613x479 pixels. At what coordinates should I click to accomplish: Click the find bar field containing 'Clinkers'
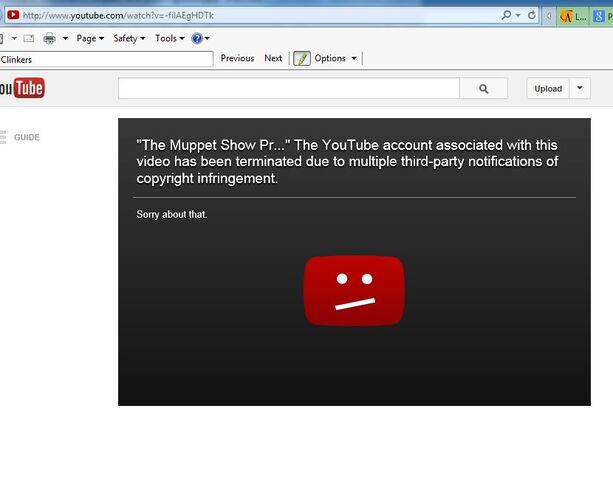coord(106,59)
